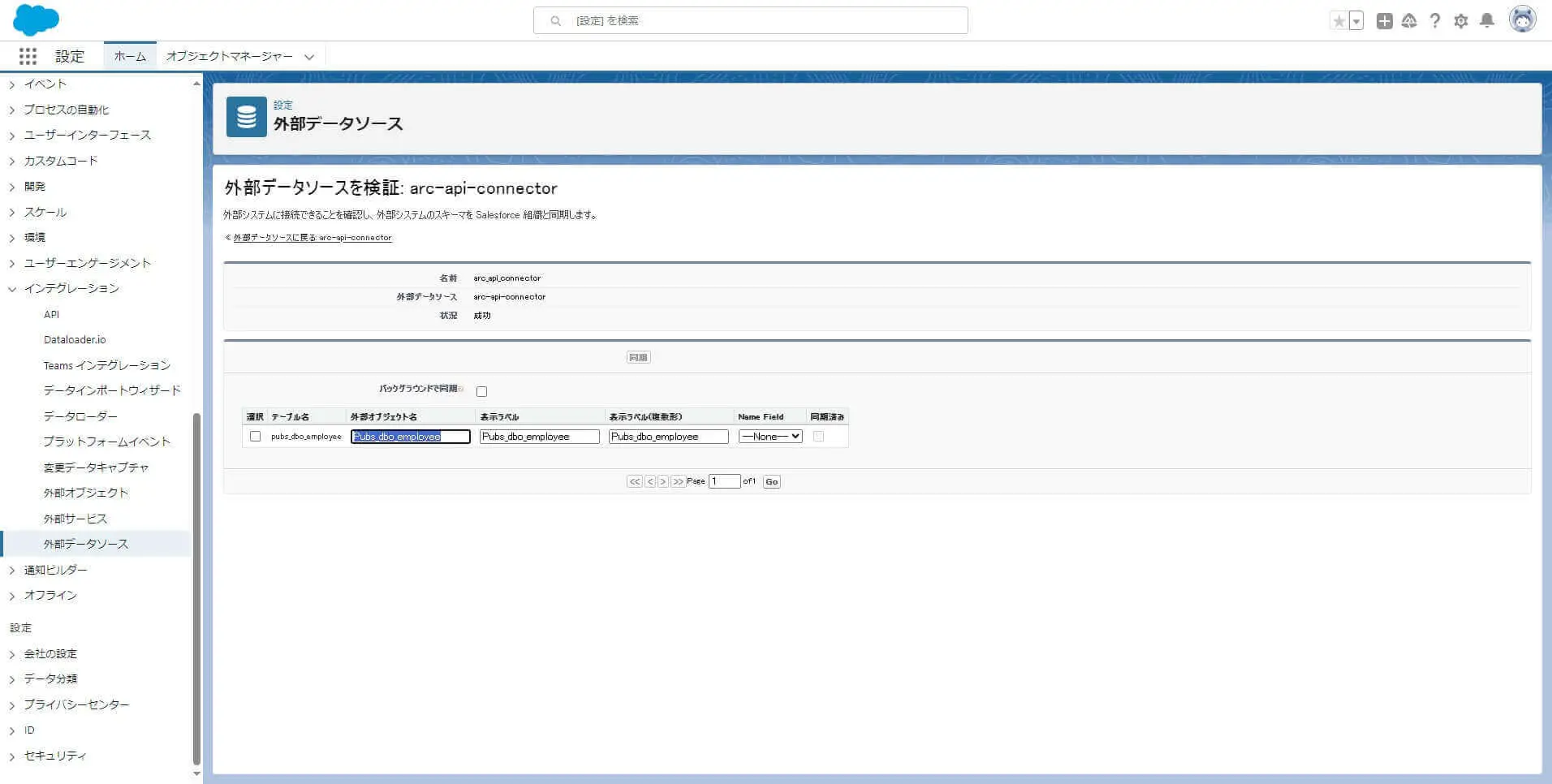Open the App Launcher grid
Viewport: 1552px width, 784px height.
28,56
